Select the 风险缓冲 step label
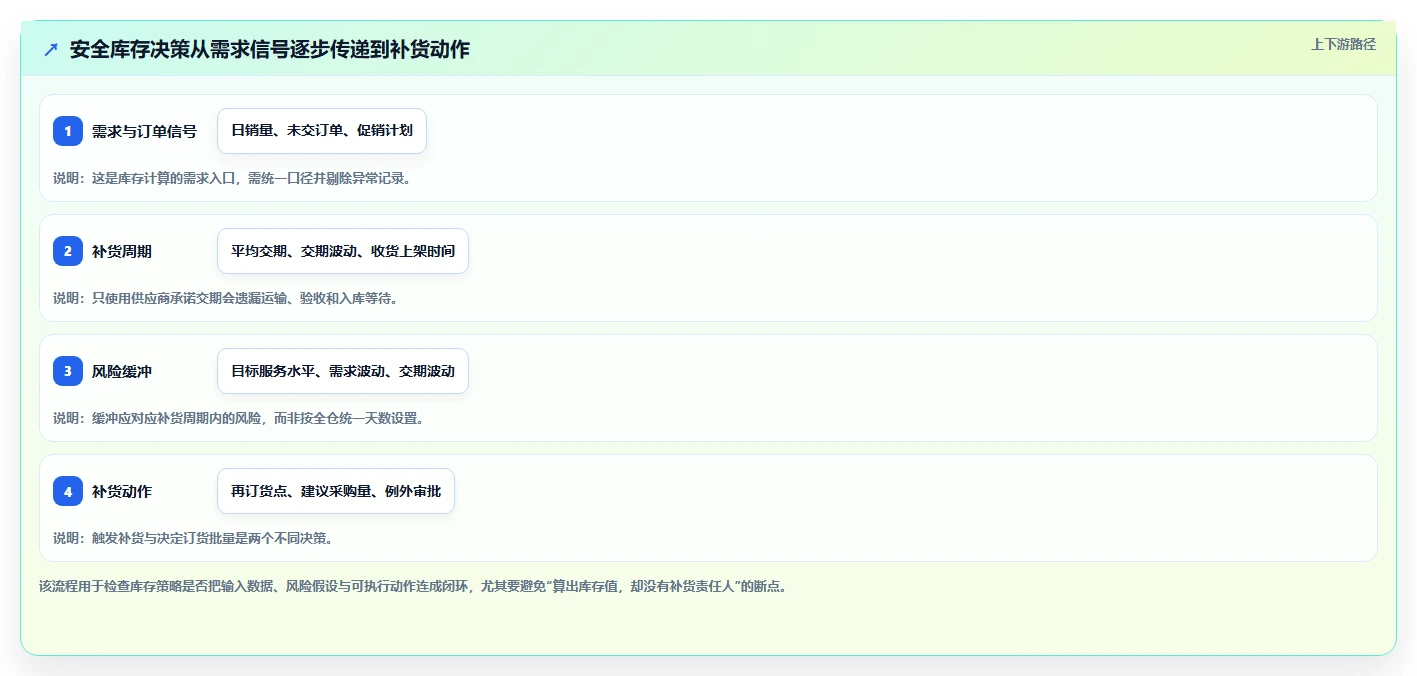This screenshot has width=1417, height=676. 122,371
